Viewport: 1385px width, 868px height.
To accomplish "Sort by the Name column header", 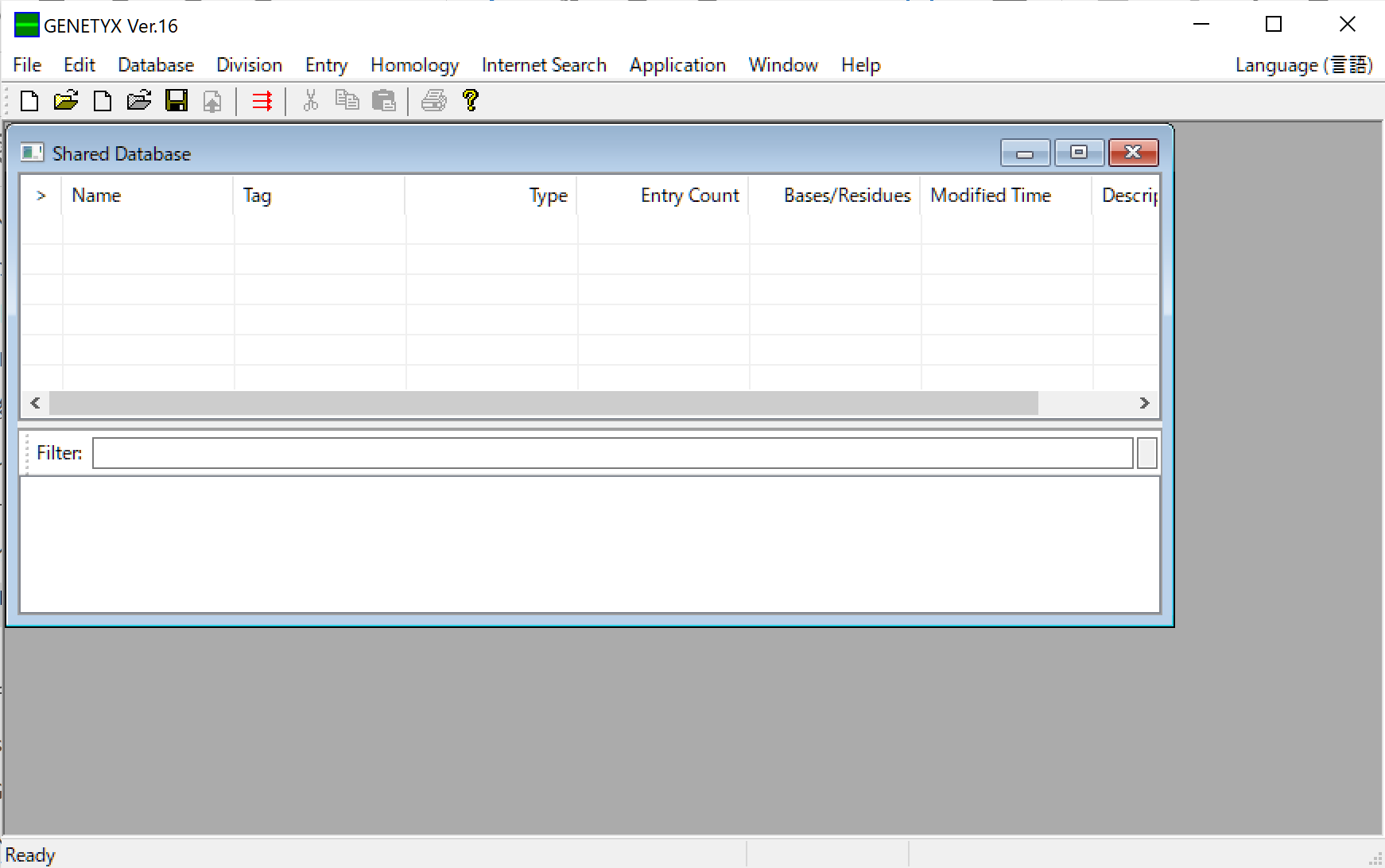I will 148,196.
